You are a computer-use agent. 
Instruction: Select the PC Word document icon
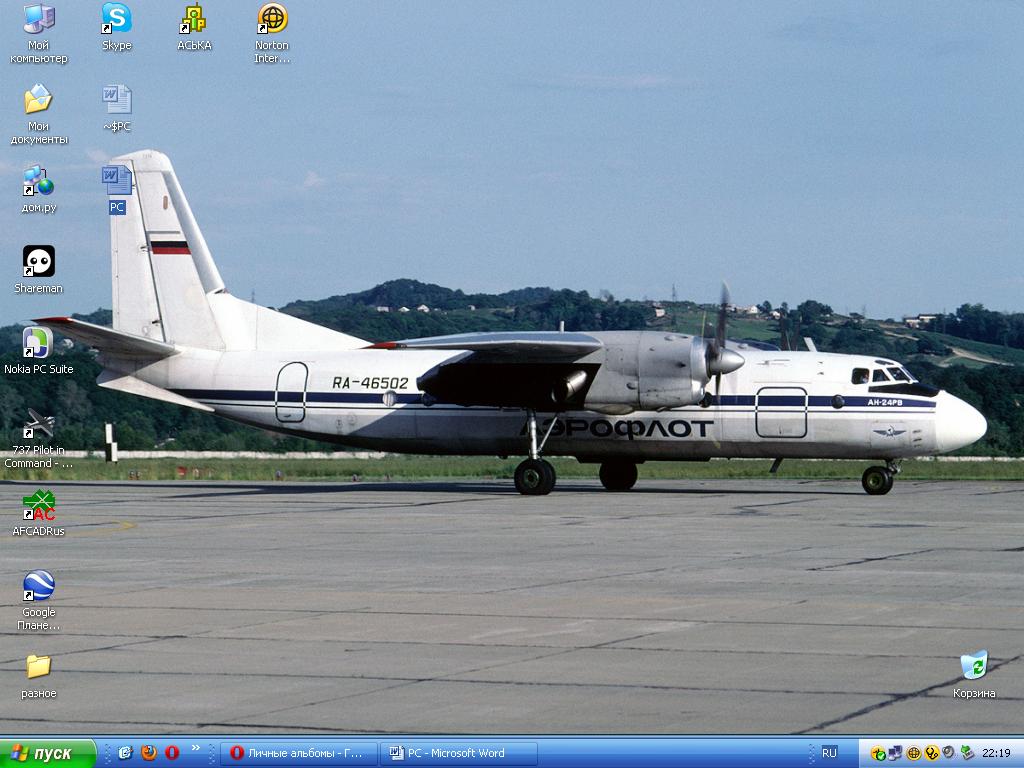tap(117, 189)
